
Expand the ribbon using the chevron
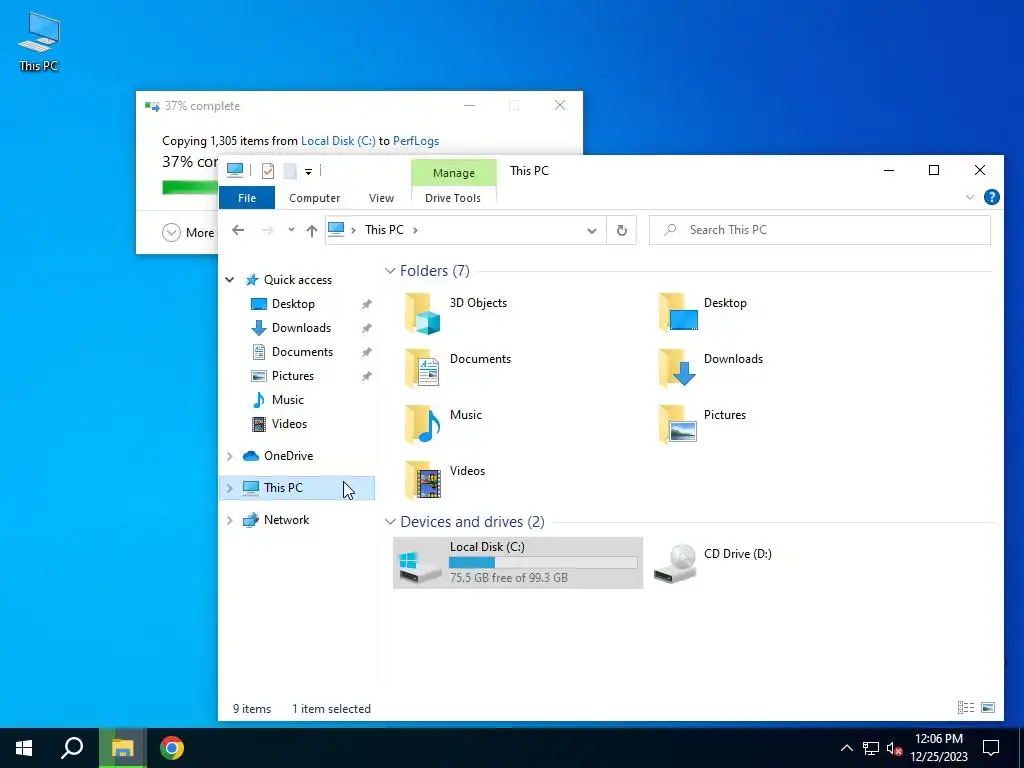tap(970, 197)
